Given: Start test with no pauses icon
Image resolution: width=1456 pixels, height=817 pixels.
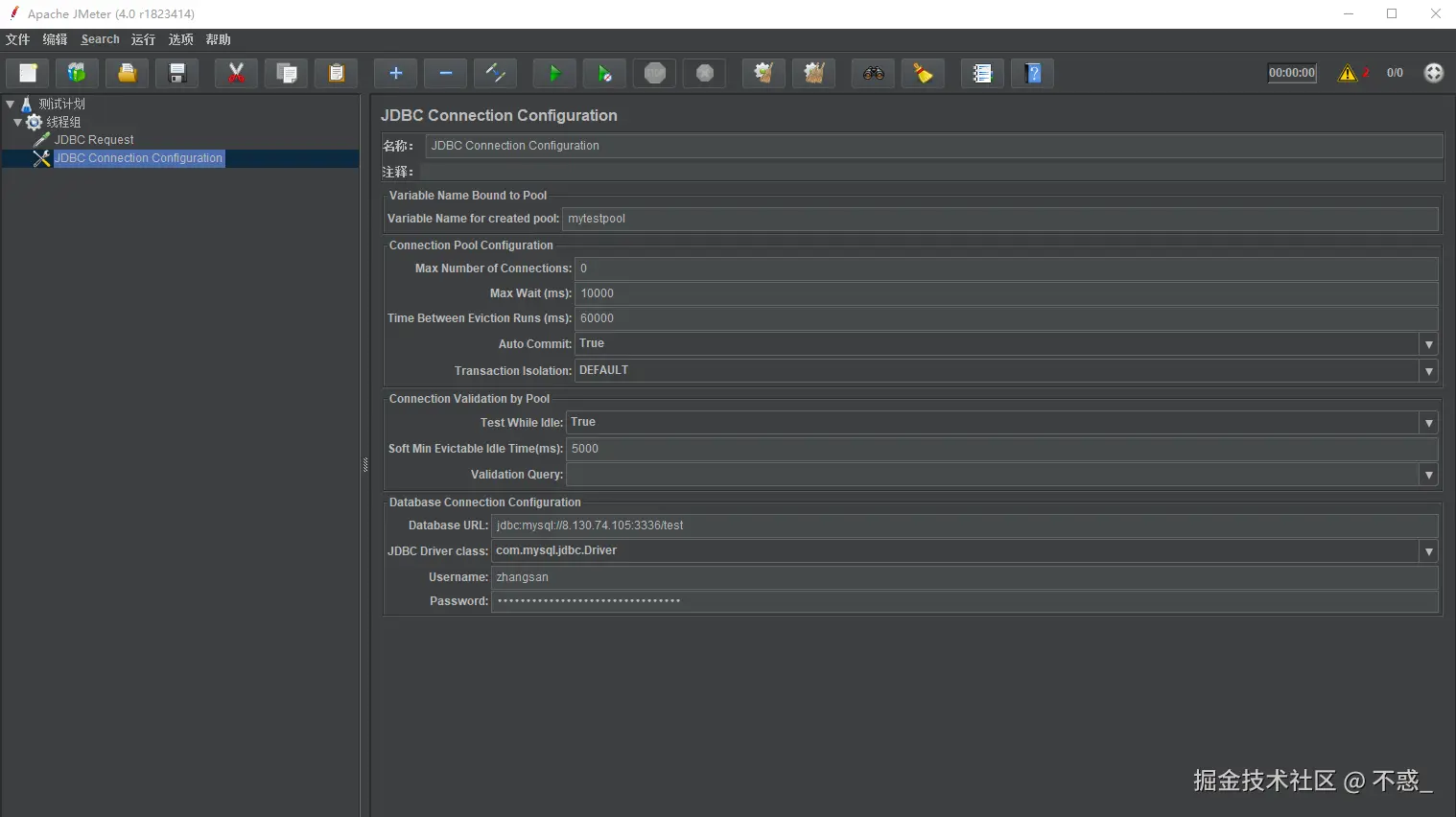Looking at the screenshot, I should [x=604, y=73].
